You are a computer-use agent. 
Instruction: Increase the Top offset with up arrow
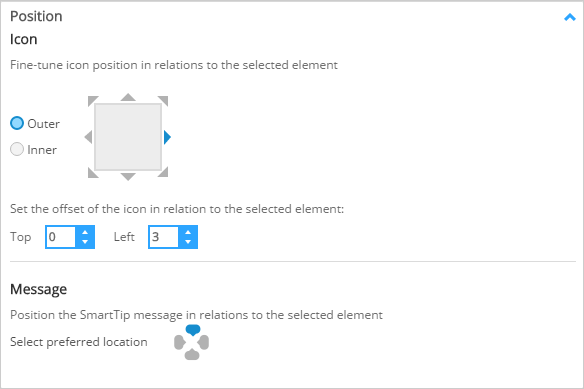pyautogui.click(x=85, y=233)
